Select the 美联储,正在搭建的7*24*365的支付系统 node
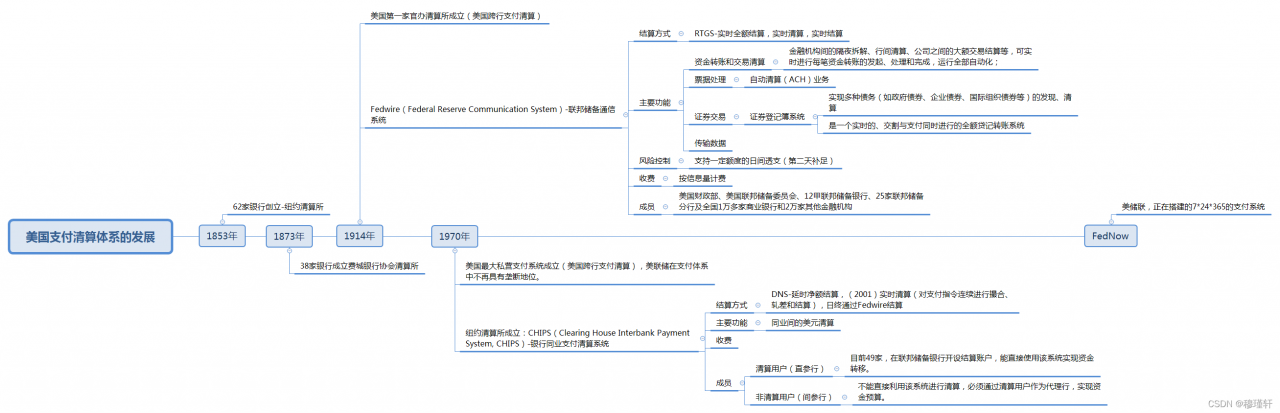 (1193, 206)
